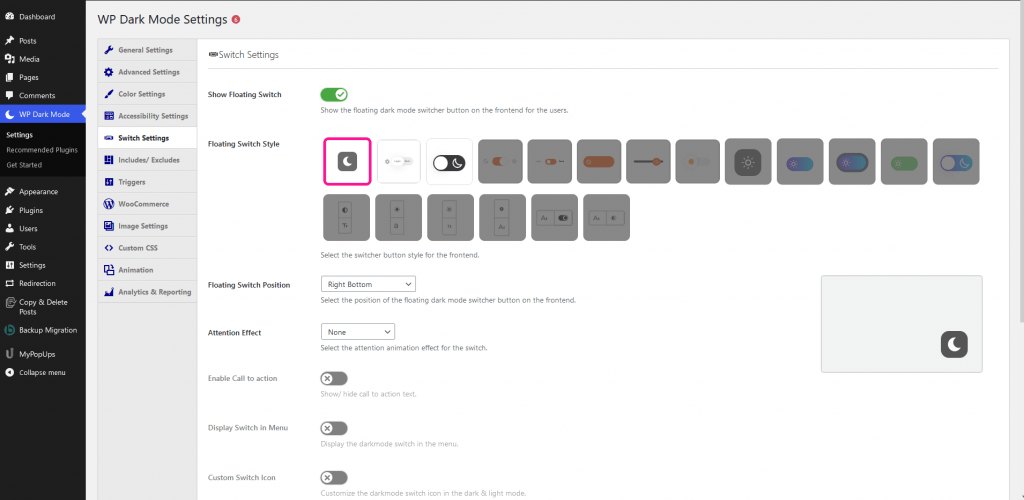Open the Plugins plug icon

[x=9, y=210]
